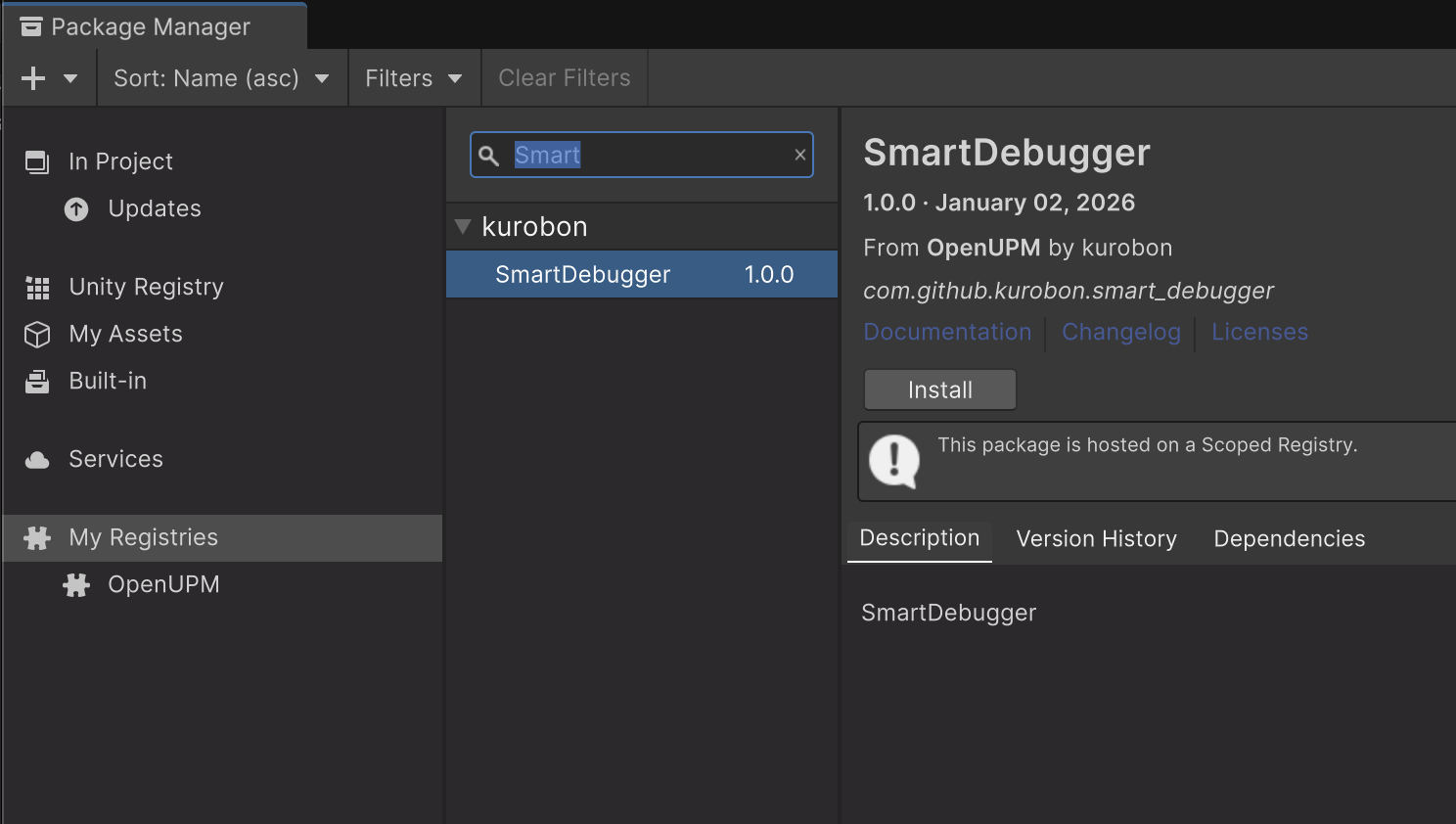
Task: Select My Registries in sidebar
Action: point(222,537)
